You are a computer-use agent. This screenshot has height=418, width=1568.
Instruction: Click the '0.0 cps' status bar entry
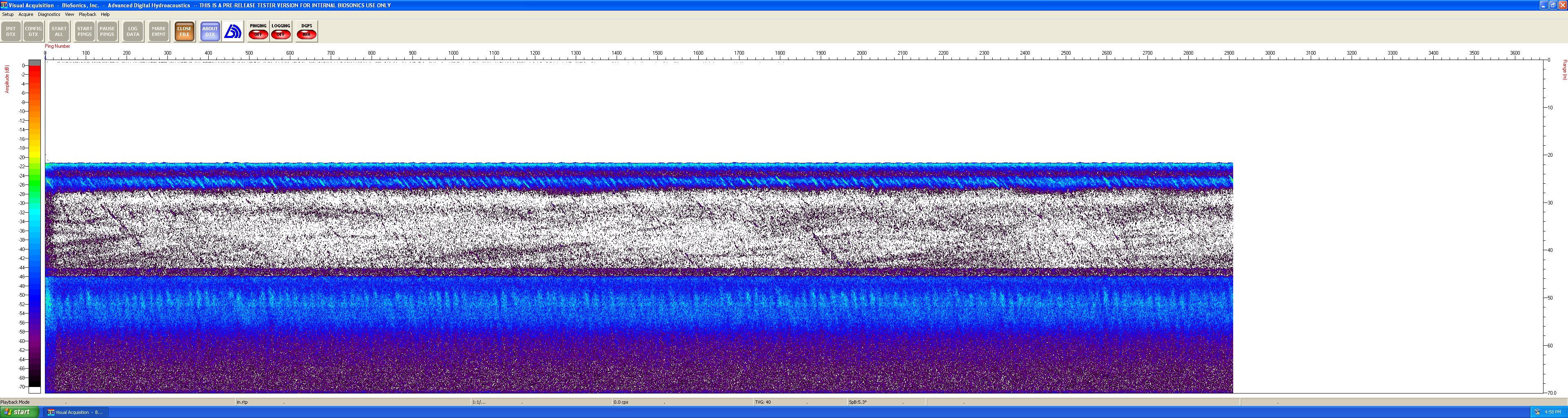tap(621, 402)
